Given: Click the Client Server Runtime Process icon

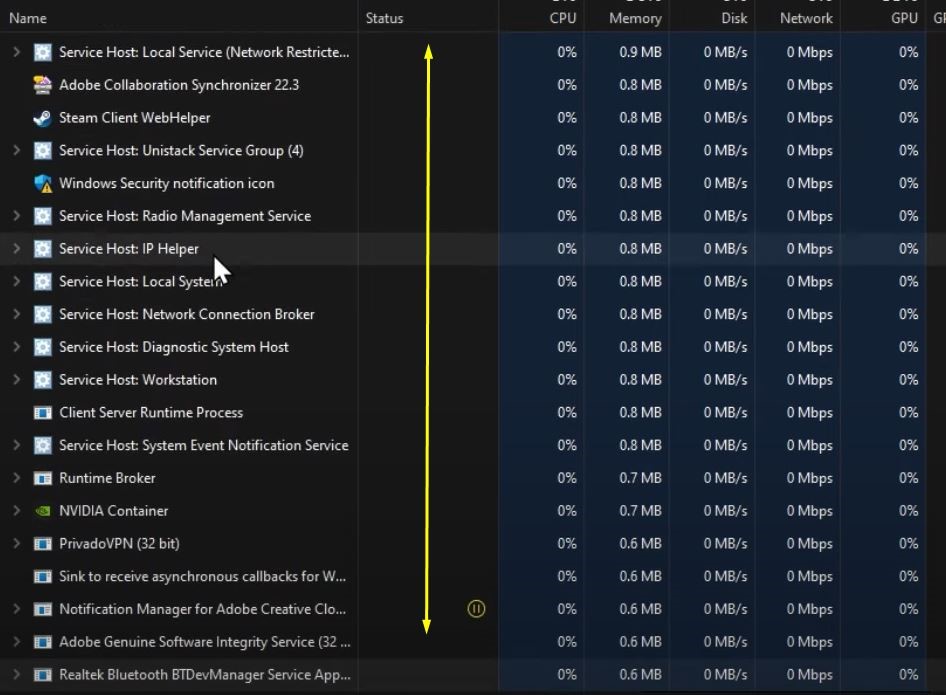Looking at the screenshot, I should [x=42, y=413].
